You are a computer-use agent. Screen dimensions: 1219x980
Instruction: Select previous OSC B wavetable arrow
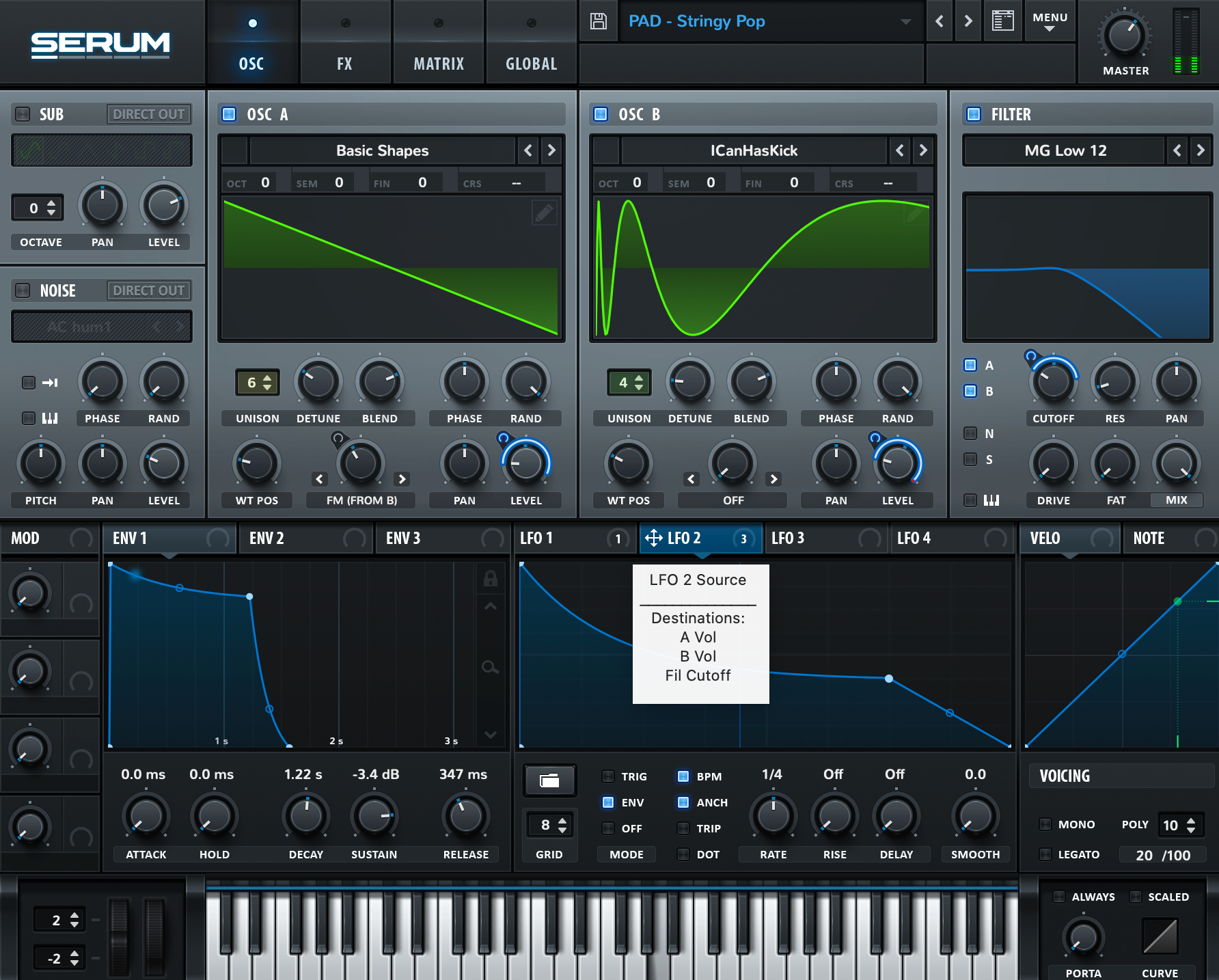pyautogui.click(x=900, y=150)
